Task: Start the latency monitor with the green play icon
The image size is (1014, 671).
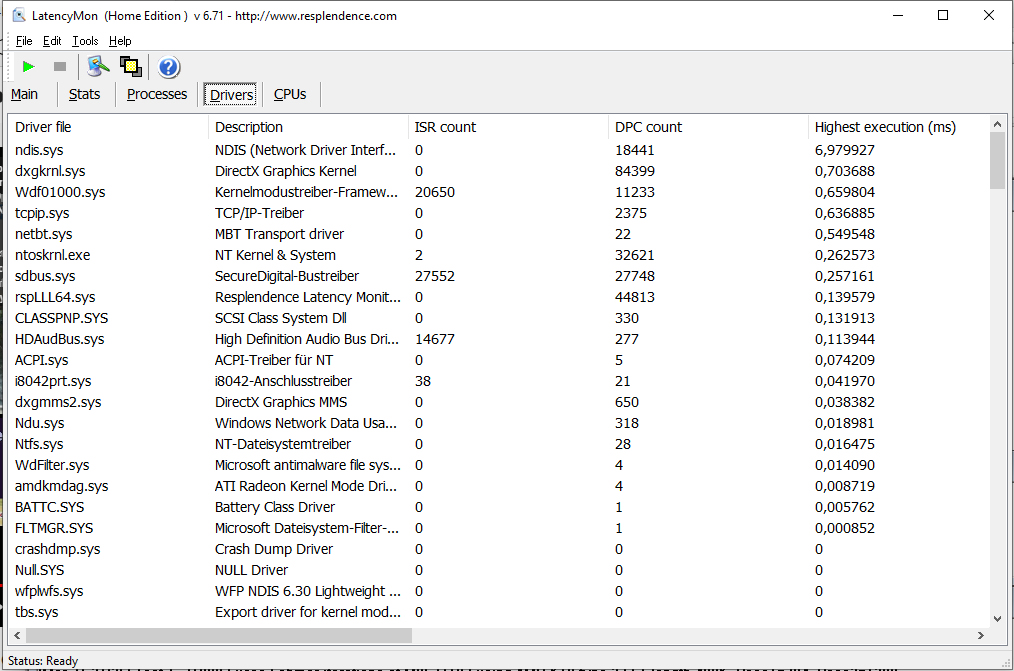Action: [x=28, y=67]
